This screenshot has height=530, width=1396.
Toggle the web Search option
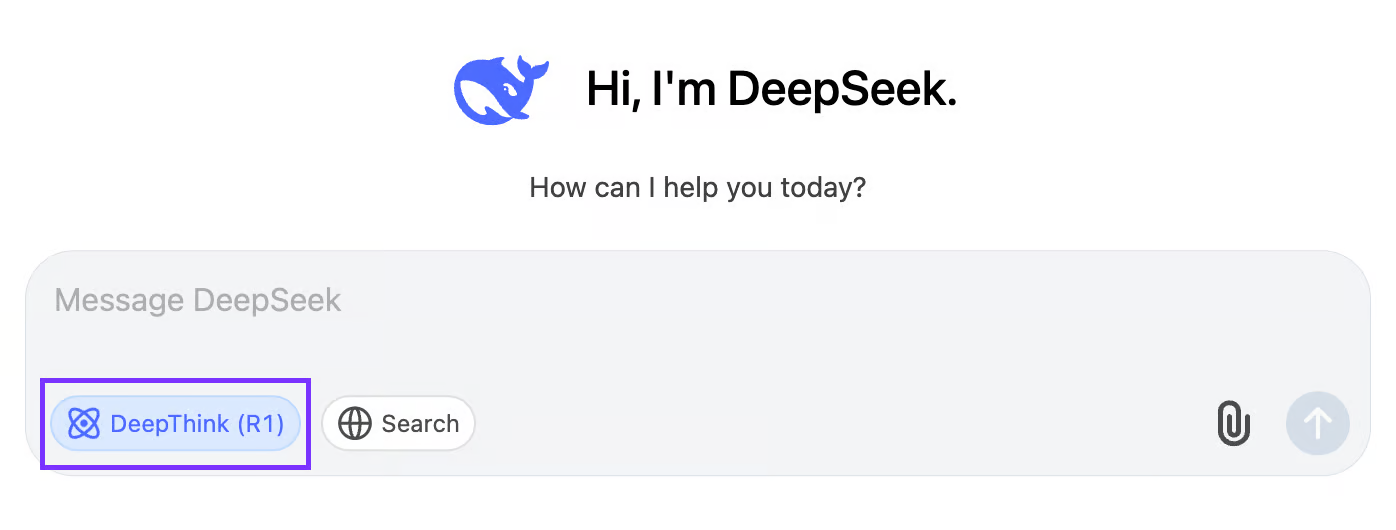click(x=398, y=424)
